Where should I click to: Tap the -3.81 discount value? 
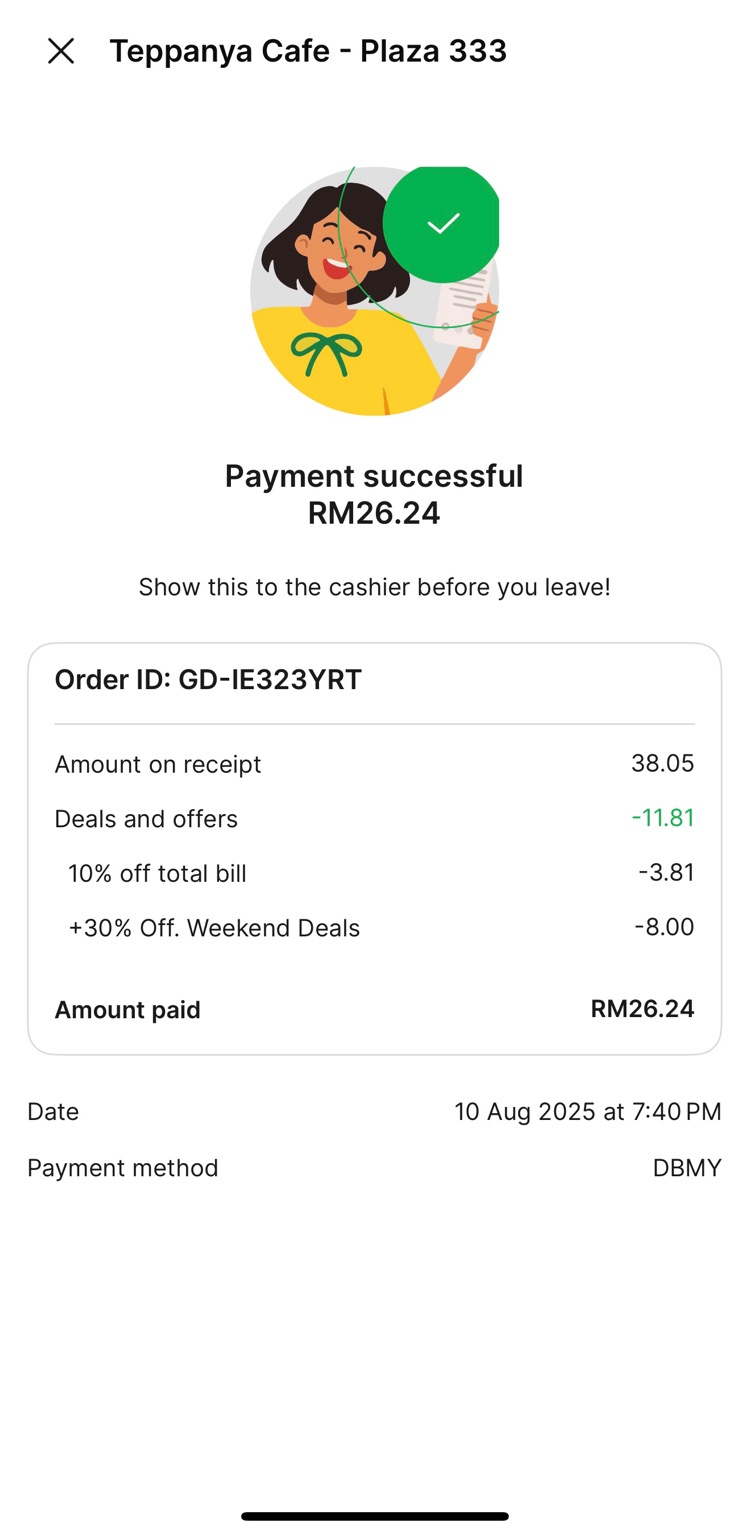tap(666, 873)
